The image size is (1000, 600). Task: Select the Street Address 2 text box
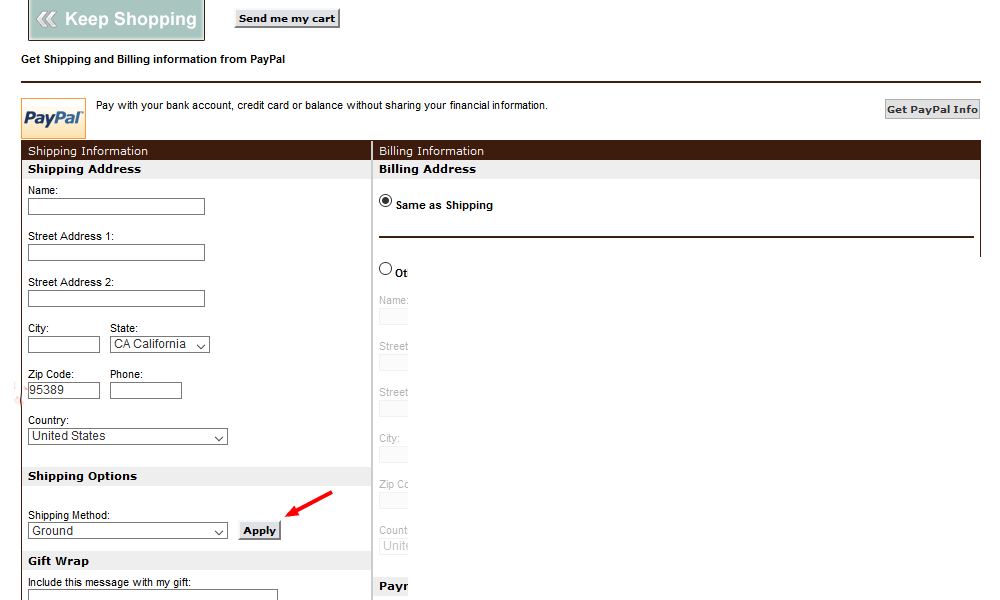pos(116,299)
